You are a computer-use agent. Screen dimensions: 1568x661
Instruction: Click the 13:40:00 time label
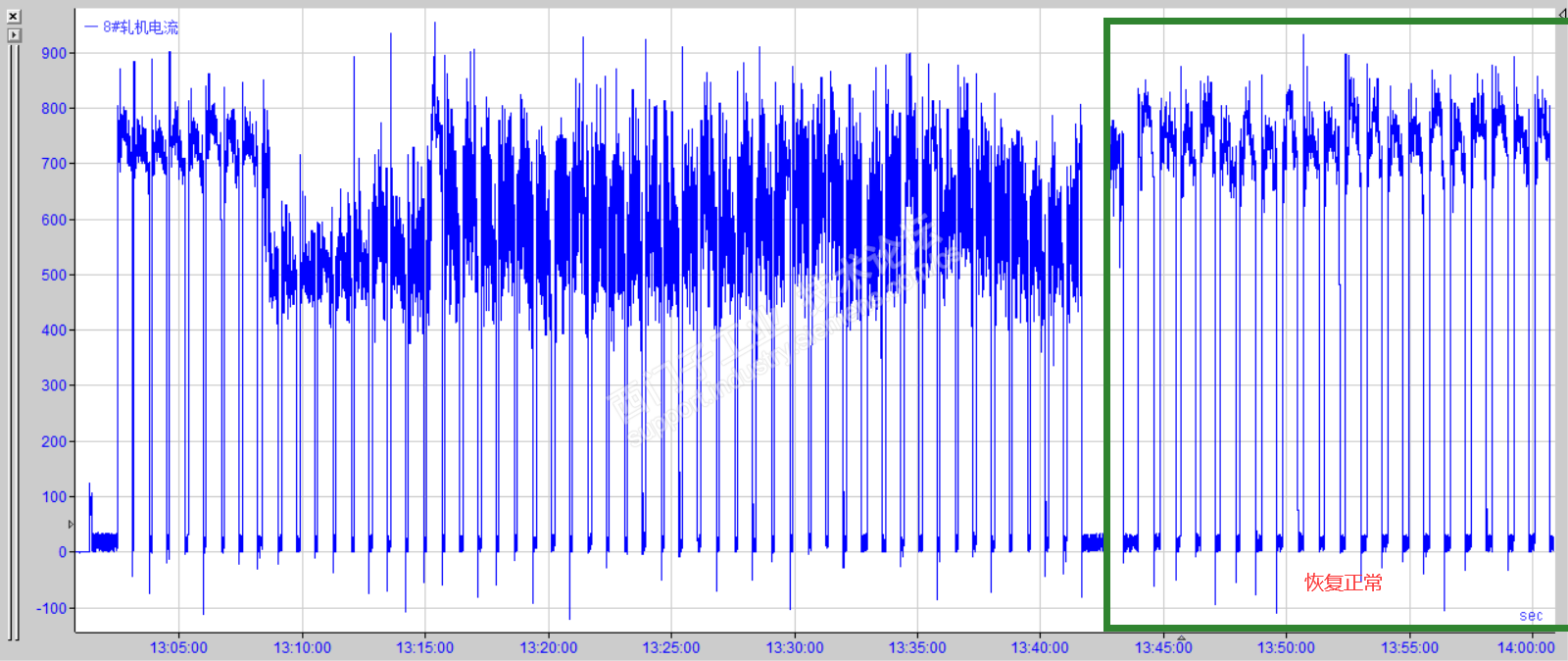(1040, 648)
